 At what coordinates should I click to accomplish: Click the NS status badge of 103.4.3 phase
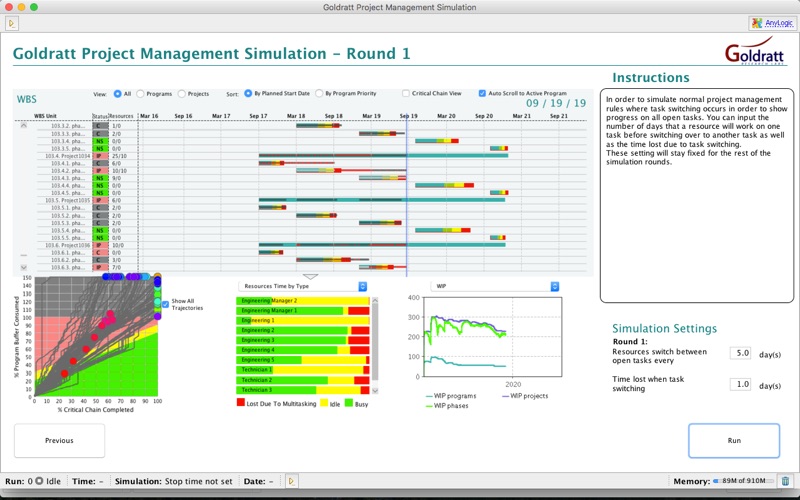(100, 179)
